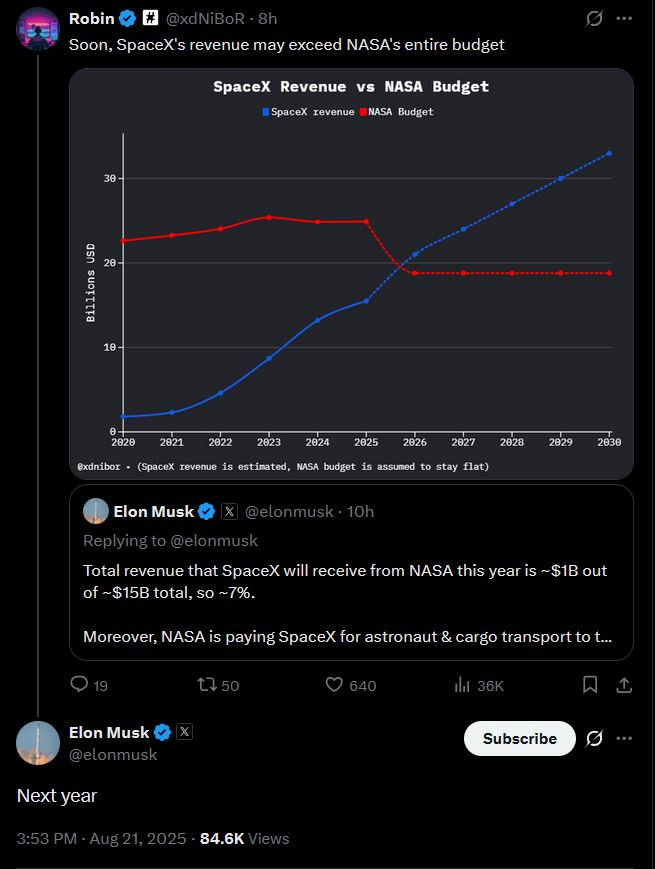Screen dimensions: 655x869
Task: Click the Grok icon beside the Subscribe button
Action: [x=593, y=738]
